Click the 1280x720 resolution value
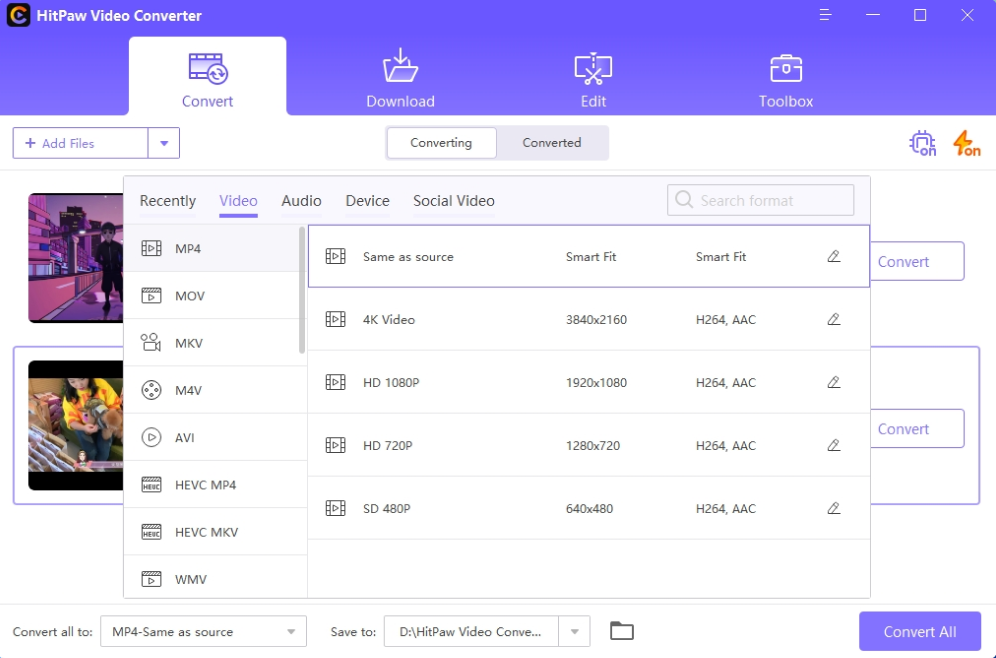The image size is (996, 658). [593, 445]
